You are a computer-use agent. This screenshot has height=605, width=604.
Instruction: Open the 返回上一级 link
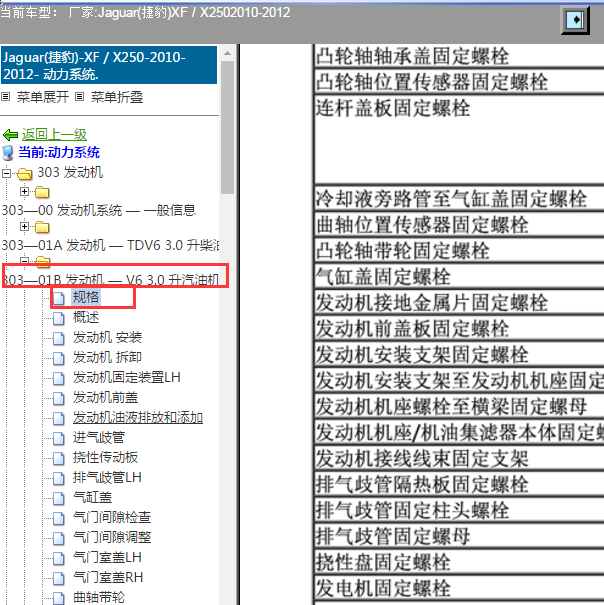pyautogui.click(x=54, y=134)
